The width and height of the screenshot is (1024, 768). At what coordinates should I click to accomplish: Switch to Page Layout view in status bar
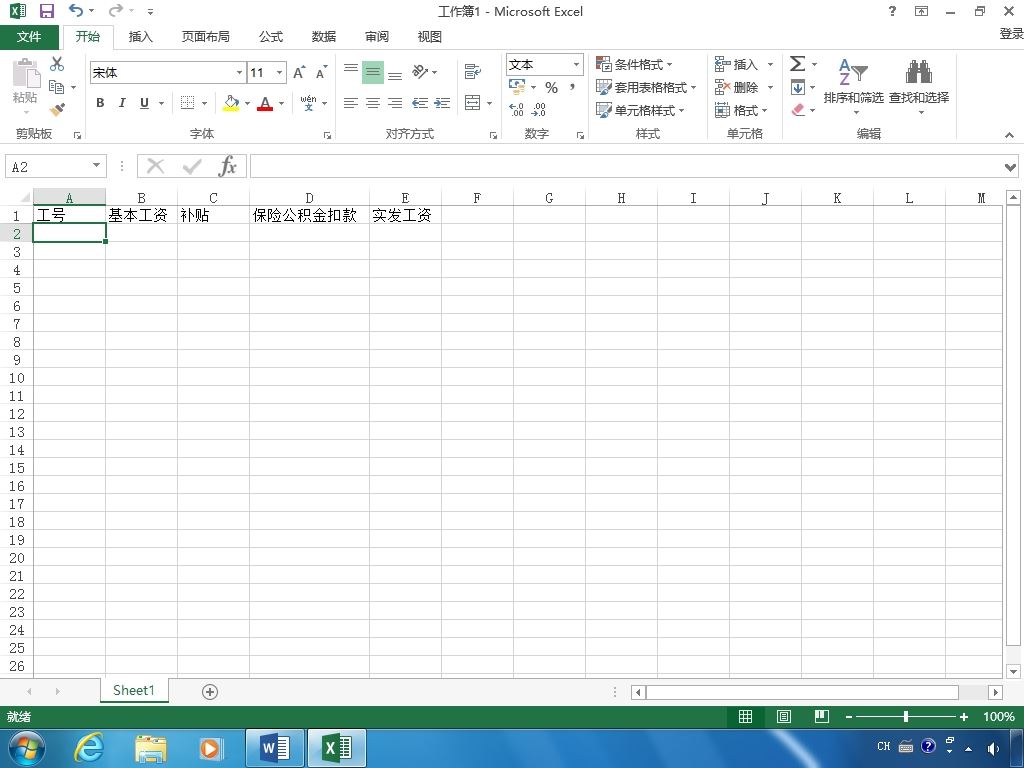point(784,716)
